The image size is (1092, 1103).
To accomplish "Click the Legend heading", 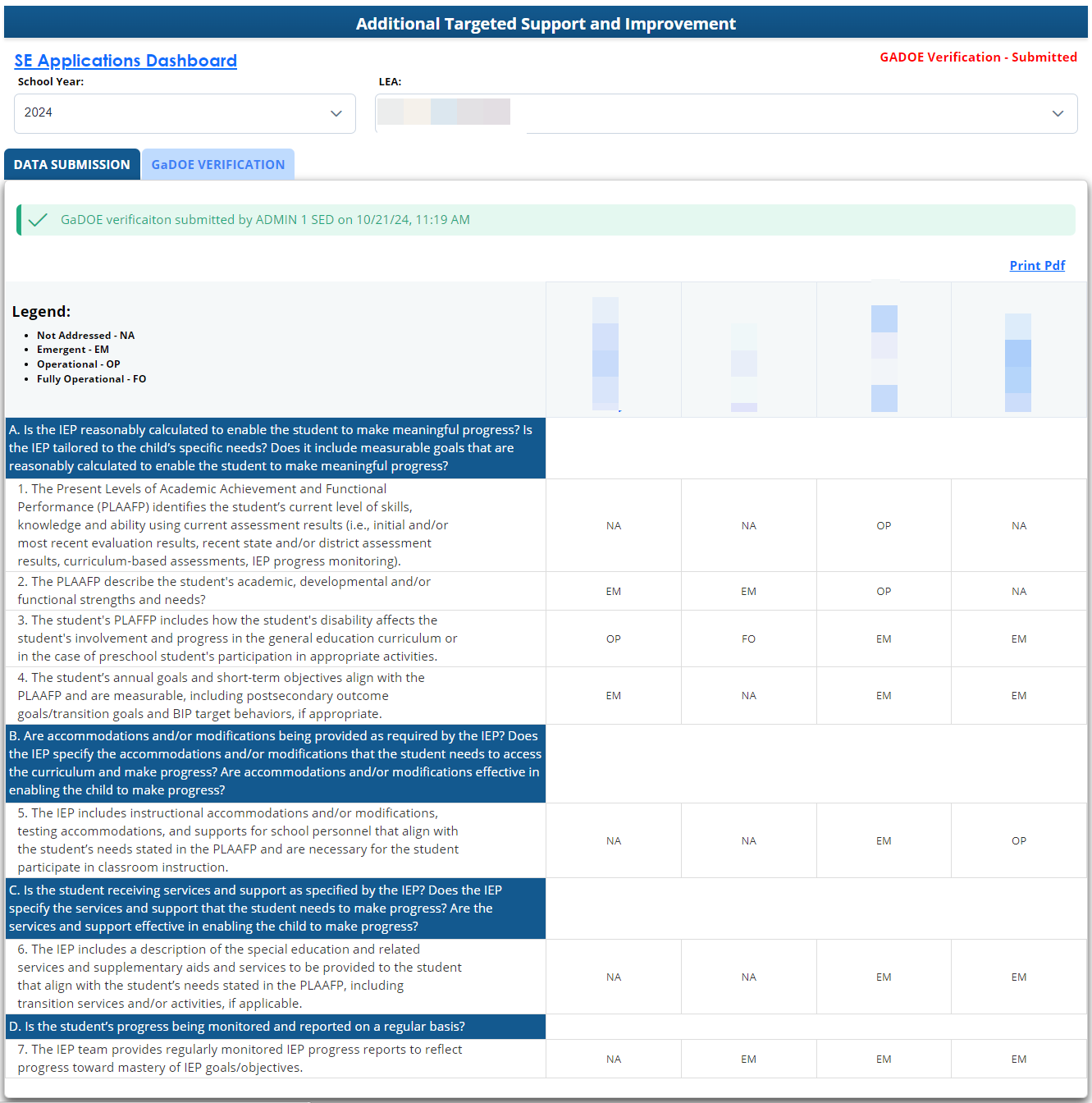I will (x=42, y=312).
